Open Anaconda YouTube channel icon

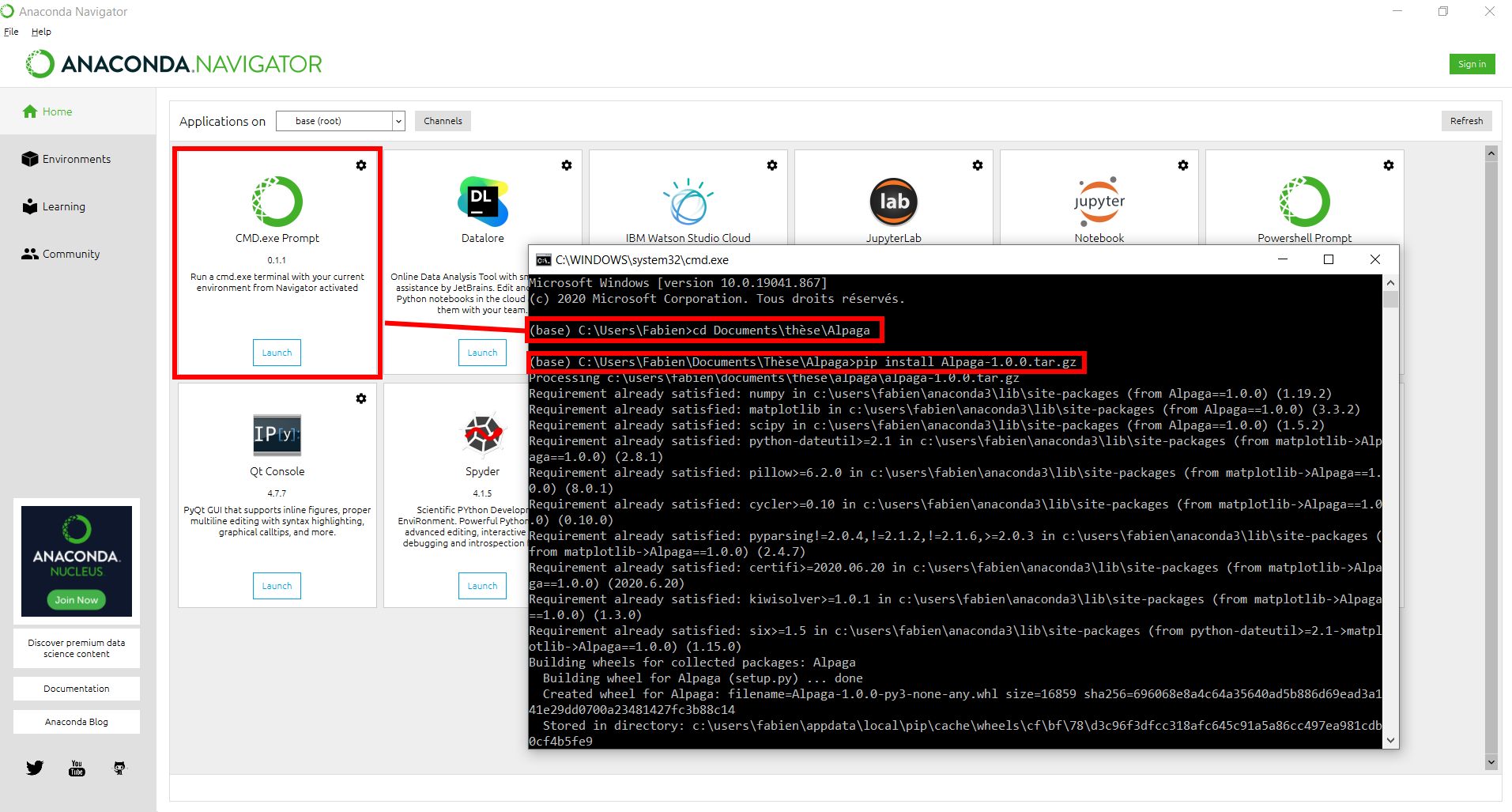pyautogui.click(x=77, y=768)
